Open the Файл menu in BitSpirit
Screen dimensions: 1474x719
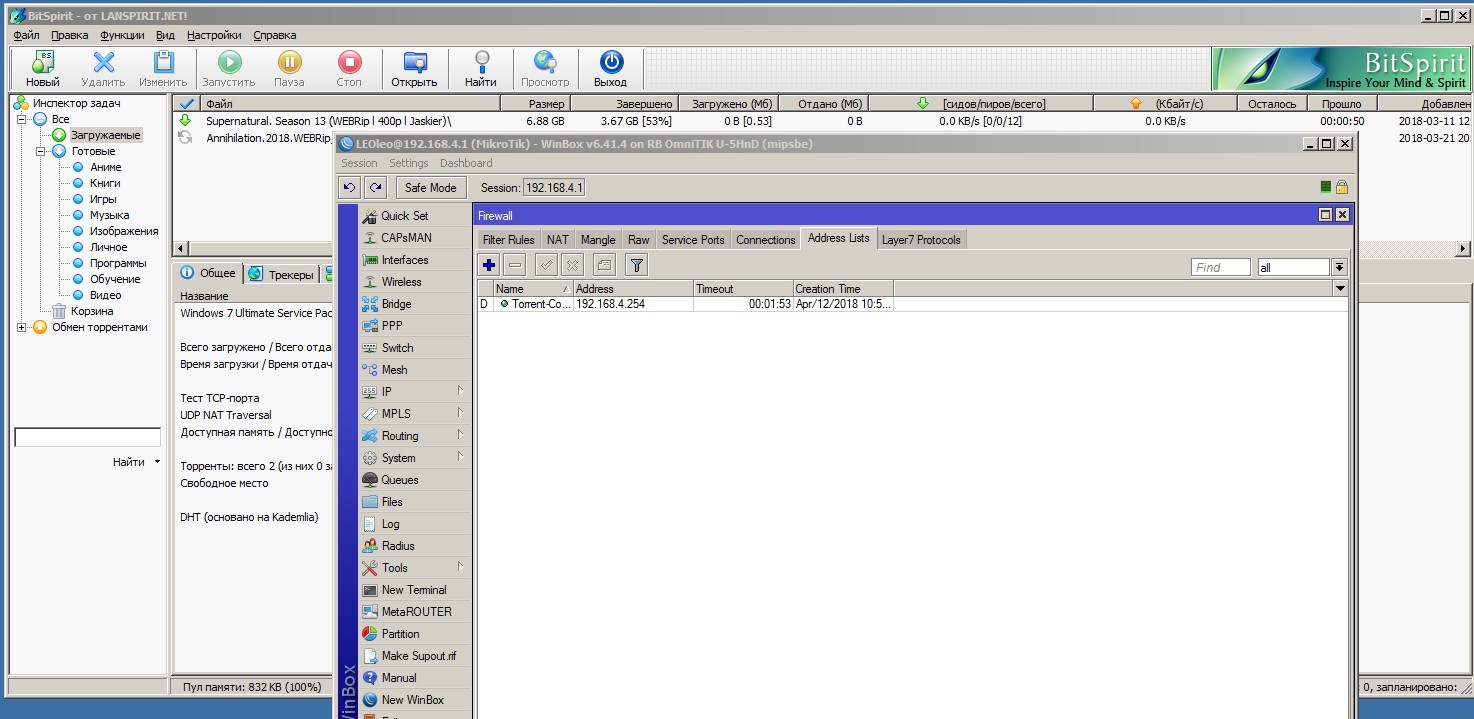(x=26, y=35)
